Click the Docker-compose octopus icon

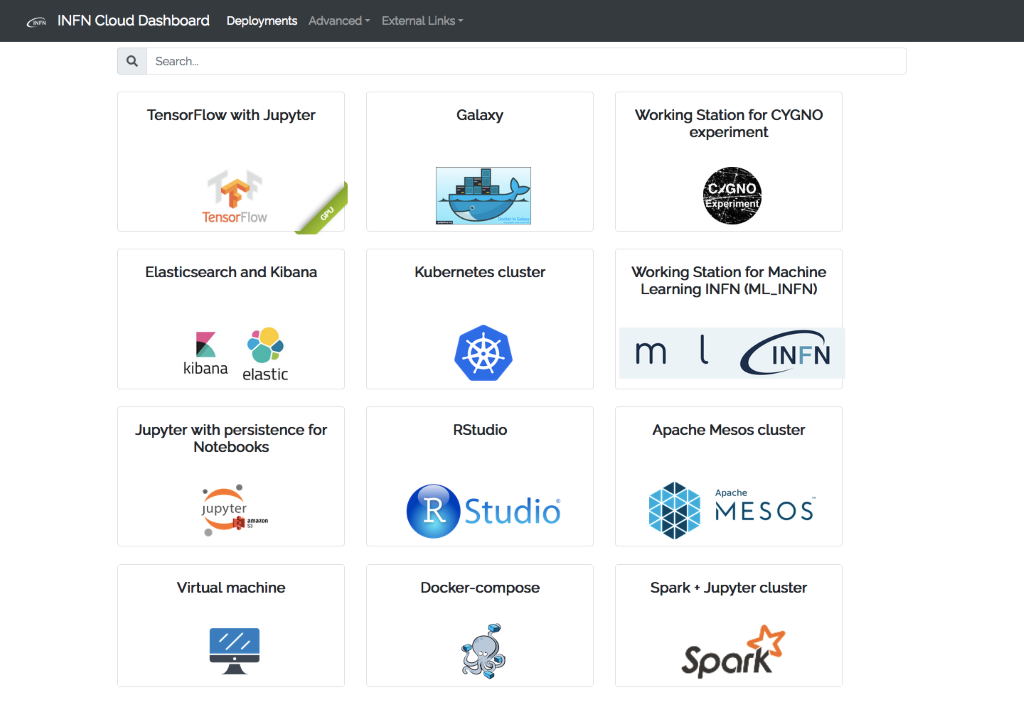483,651
